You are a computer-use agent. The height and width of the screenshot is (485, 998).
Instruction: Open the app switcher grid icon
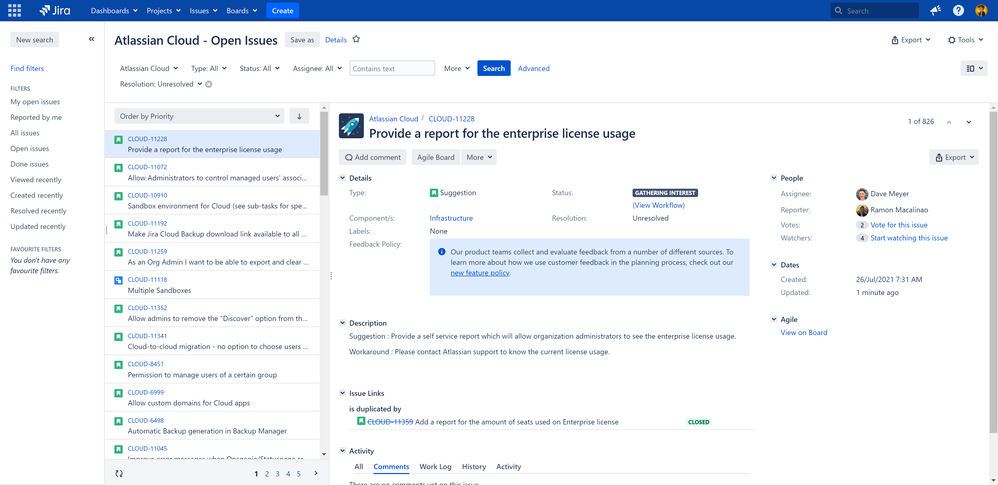tap(14, 10)
